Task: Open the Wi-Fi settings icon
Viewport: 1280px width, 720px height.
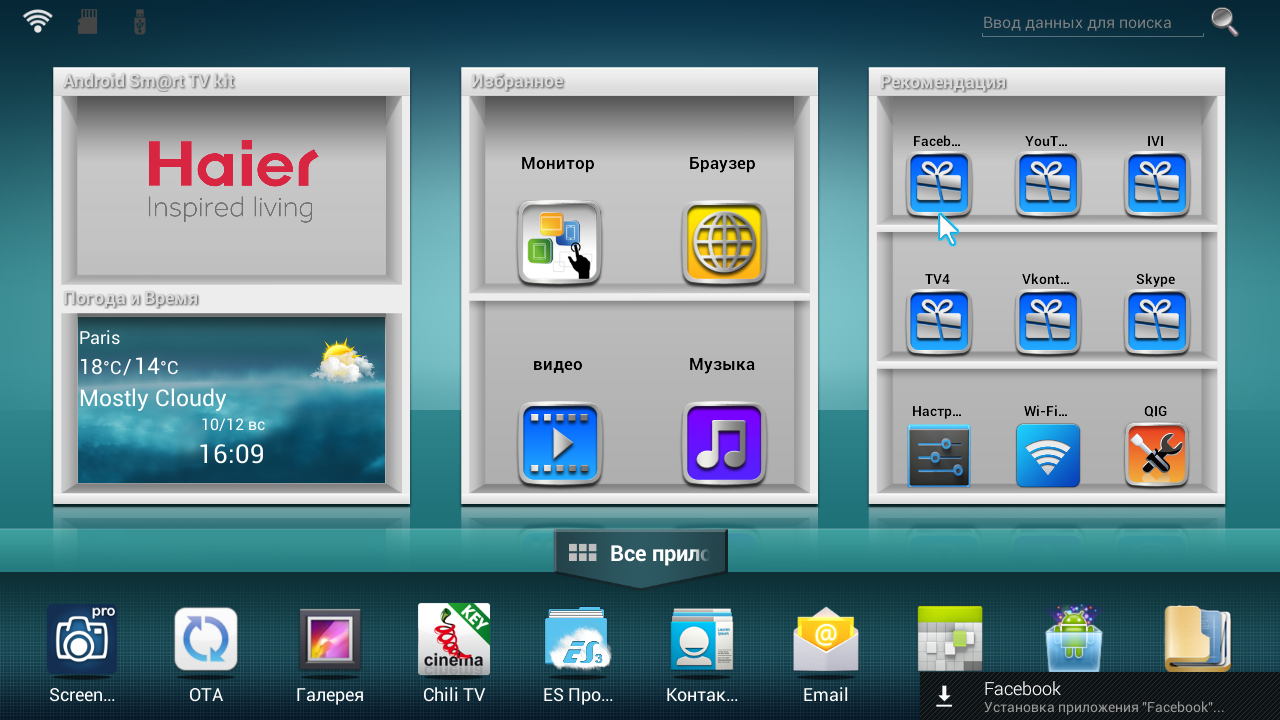Action: click(x=1047, y=455)
